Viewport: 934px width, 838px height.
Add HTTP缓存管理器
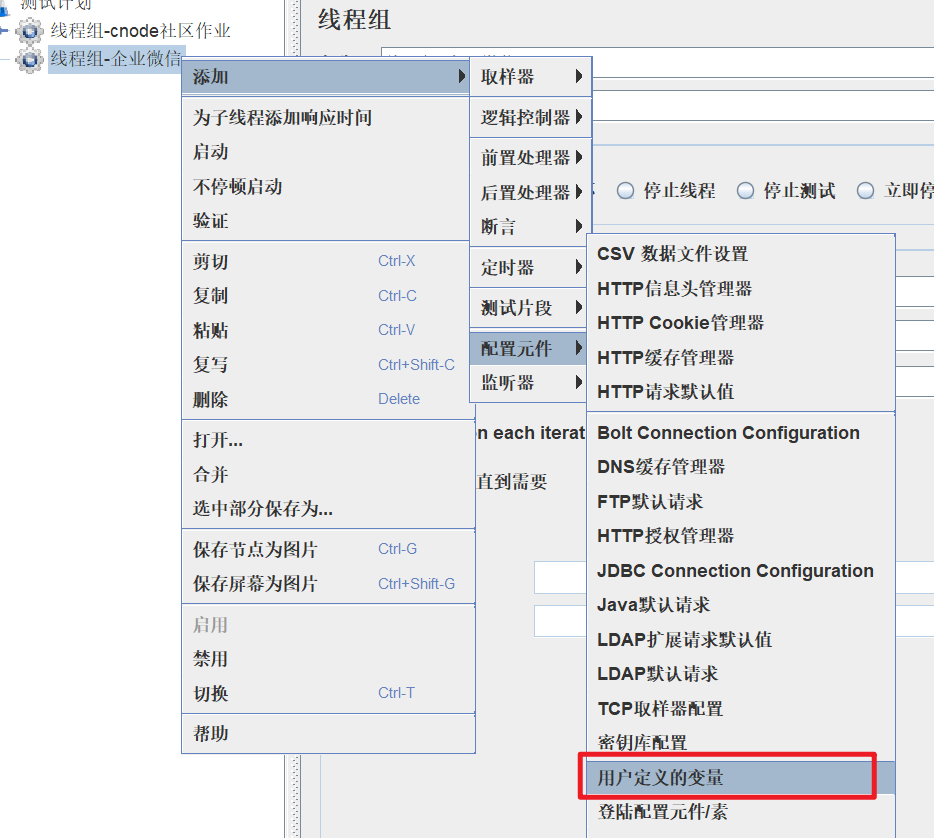tap(741, 357)
